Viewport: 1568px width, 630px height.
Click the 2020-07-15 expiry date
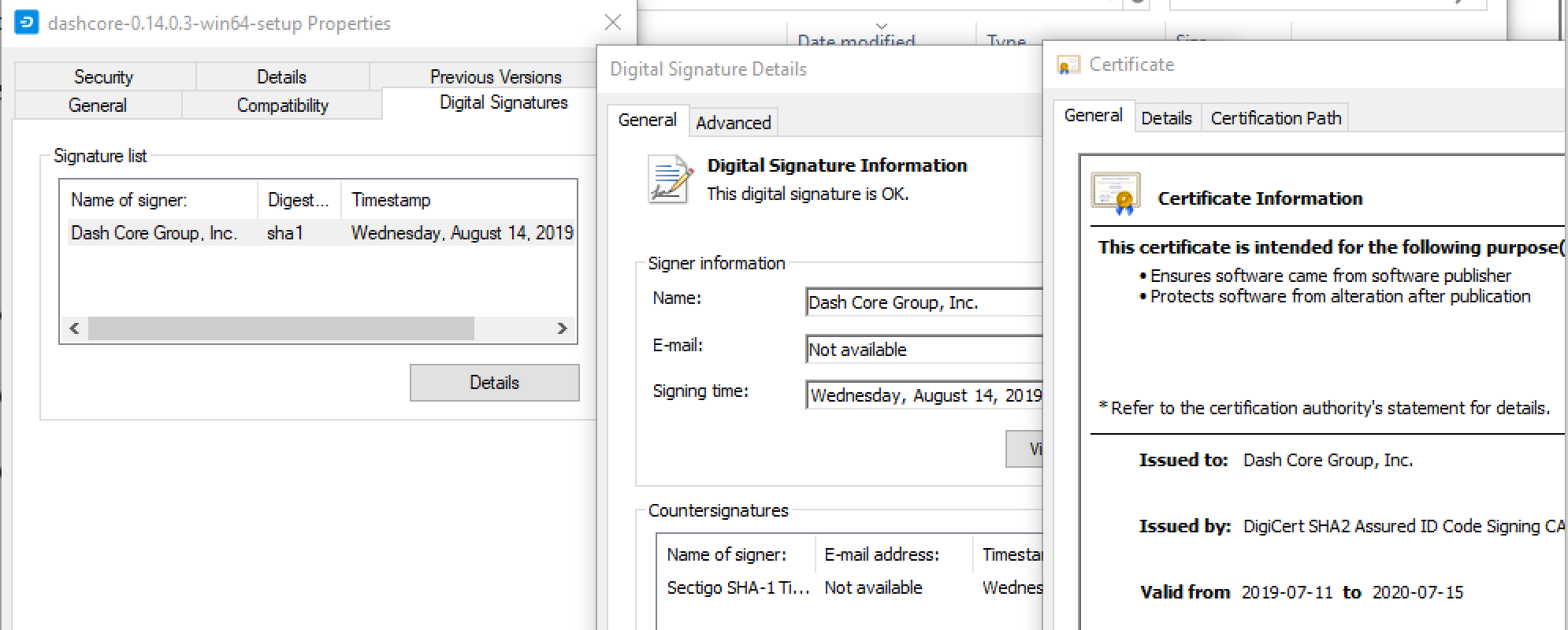point(1418,592)
